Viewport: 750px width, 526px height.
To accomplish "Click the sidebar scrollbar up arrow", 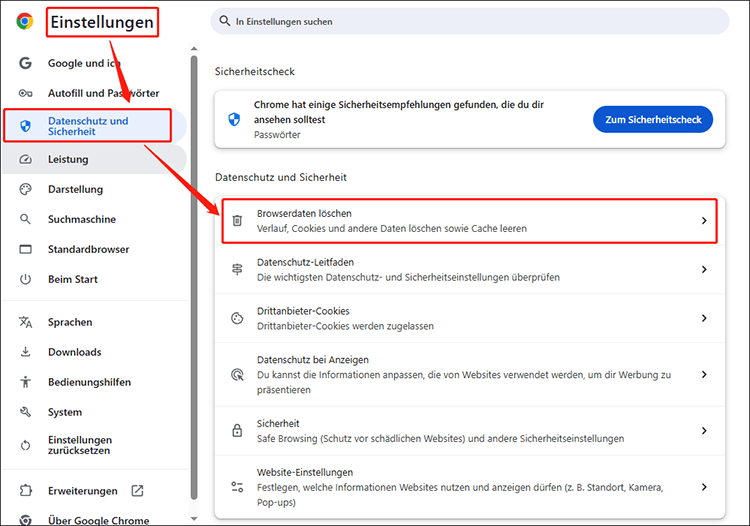I will tap(194, 48).
